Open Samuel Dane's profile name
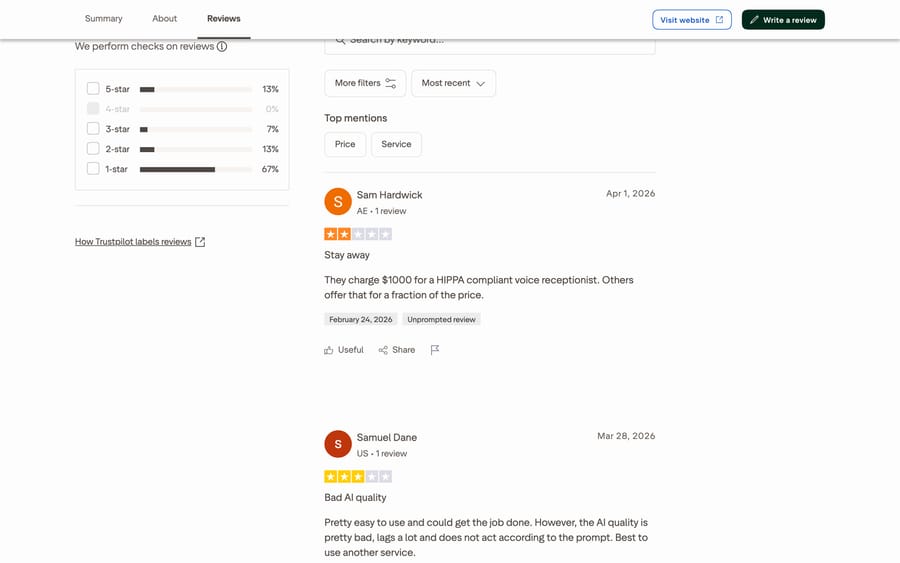Image resolution: width=900 pixels, height=563 pixels. (386, 437)
